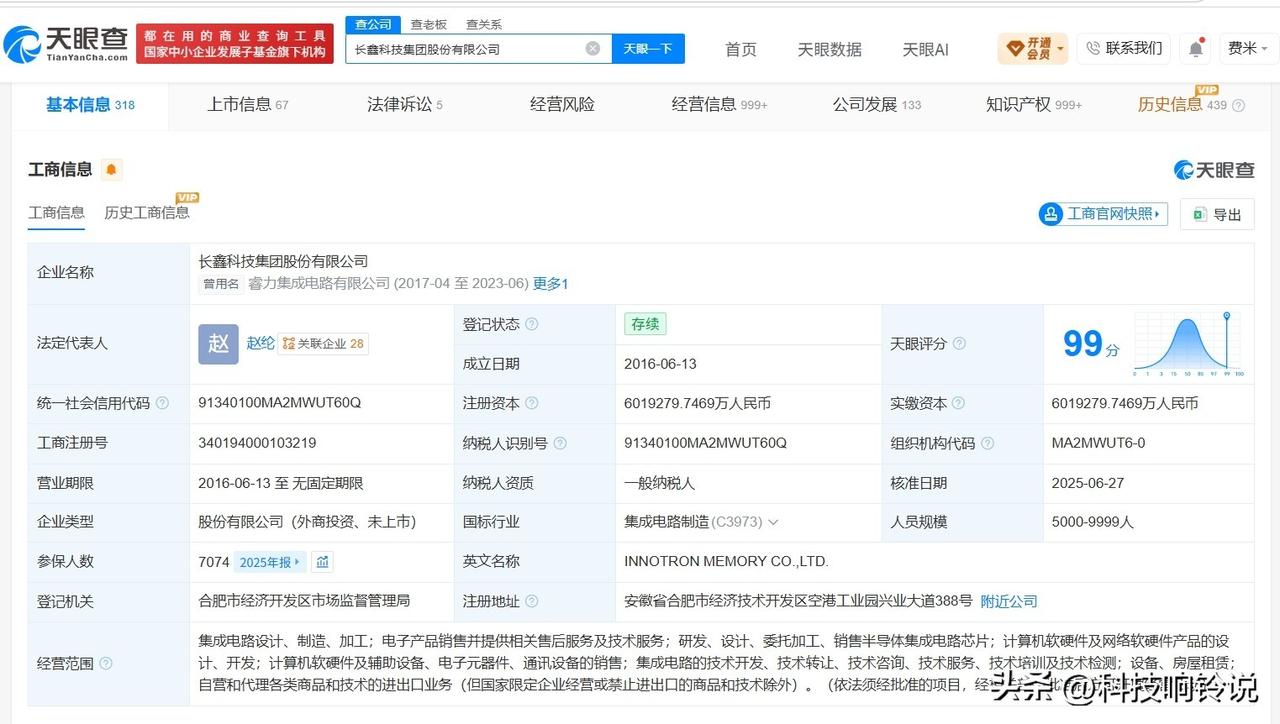
Task: Select the 历史工商信息 VIP sub-tab
Action: [x=147, y=212]
